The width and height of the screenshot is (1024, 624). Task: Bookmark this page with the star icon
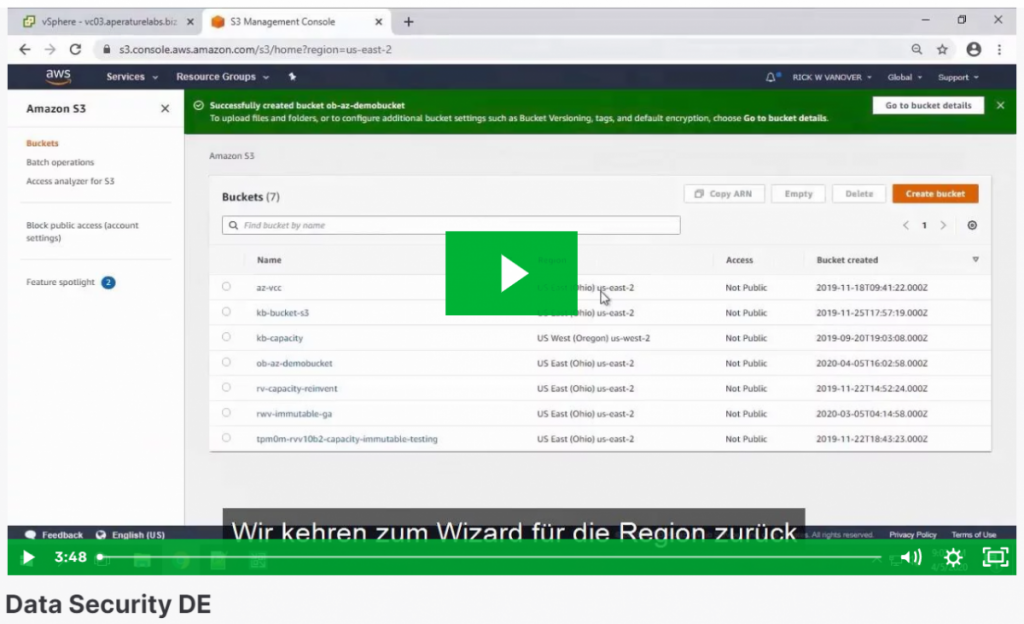coord(942,49)
